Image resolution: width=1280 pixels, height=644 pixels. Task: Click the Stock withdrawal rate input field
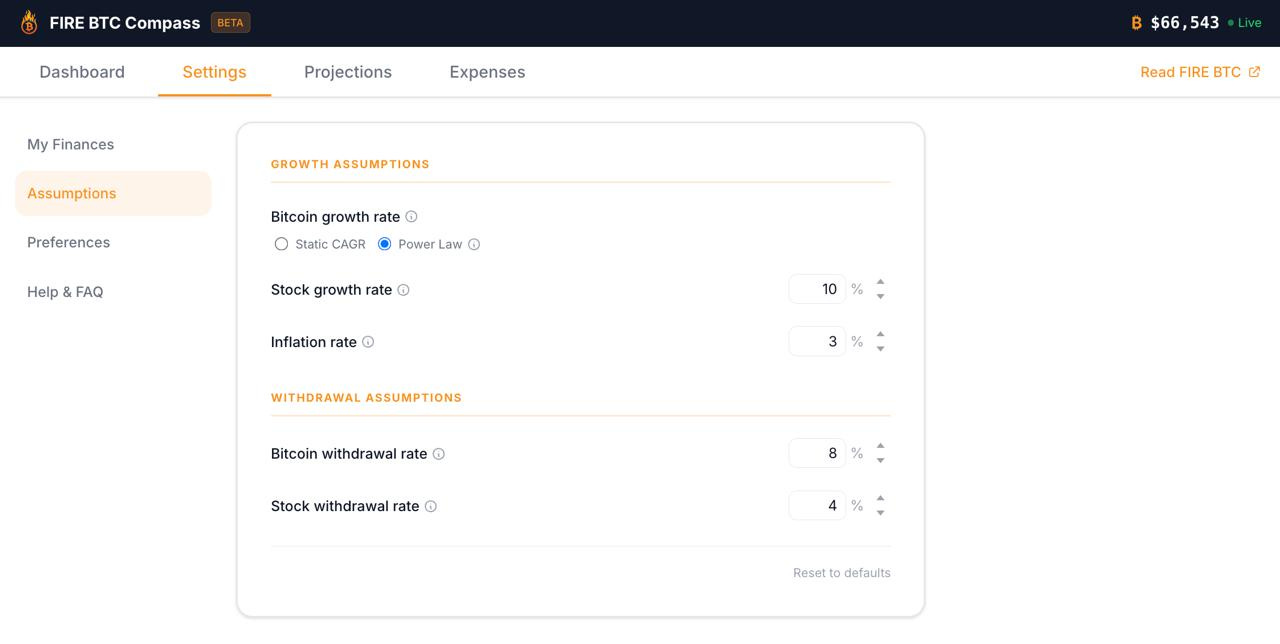pos(817,505)
